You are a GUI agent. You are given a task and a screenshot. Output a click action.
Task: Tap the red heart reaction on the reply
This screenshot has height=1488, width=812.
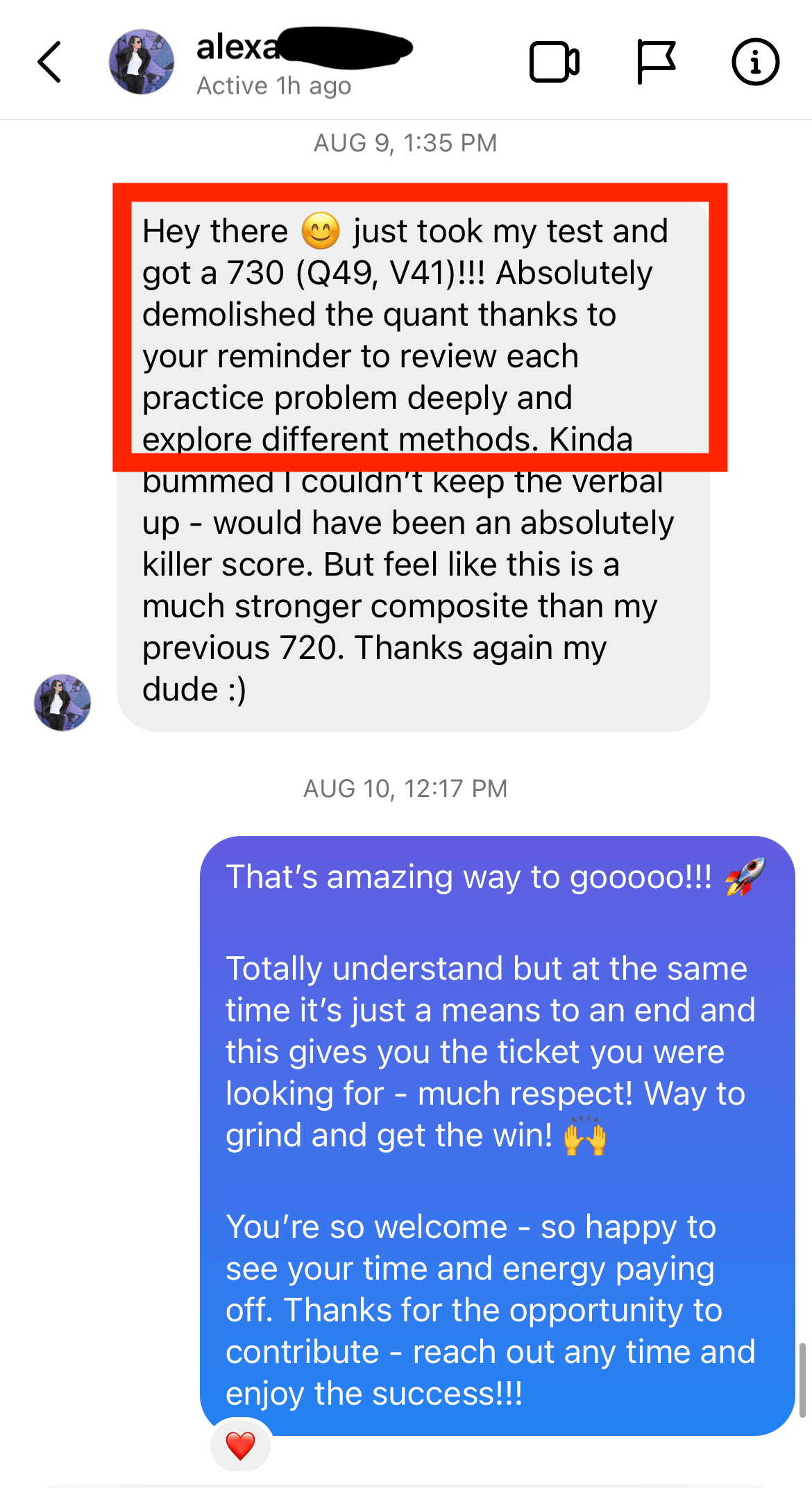pyautogui.click(x=240, y=1446)
